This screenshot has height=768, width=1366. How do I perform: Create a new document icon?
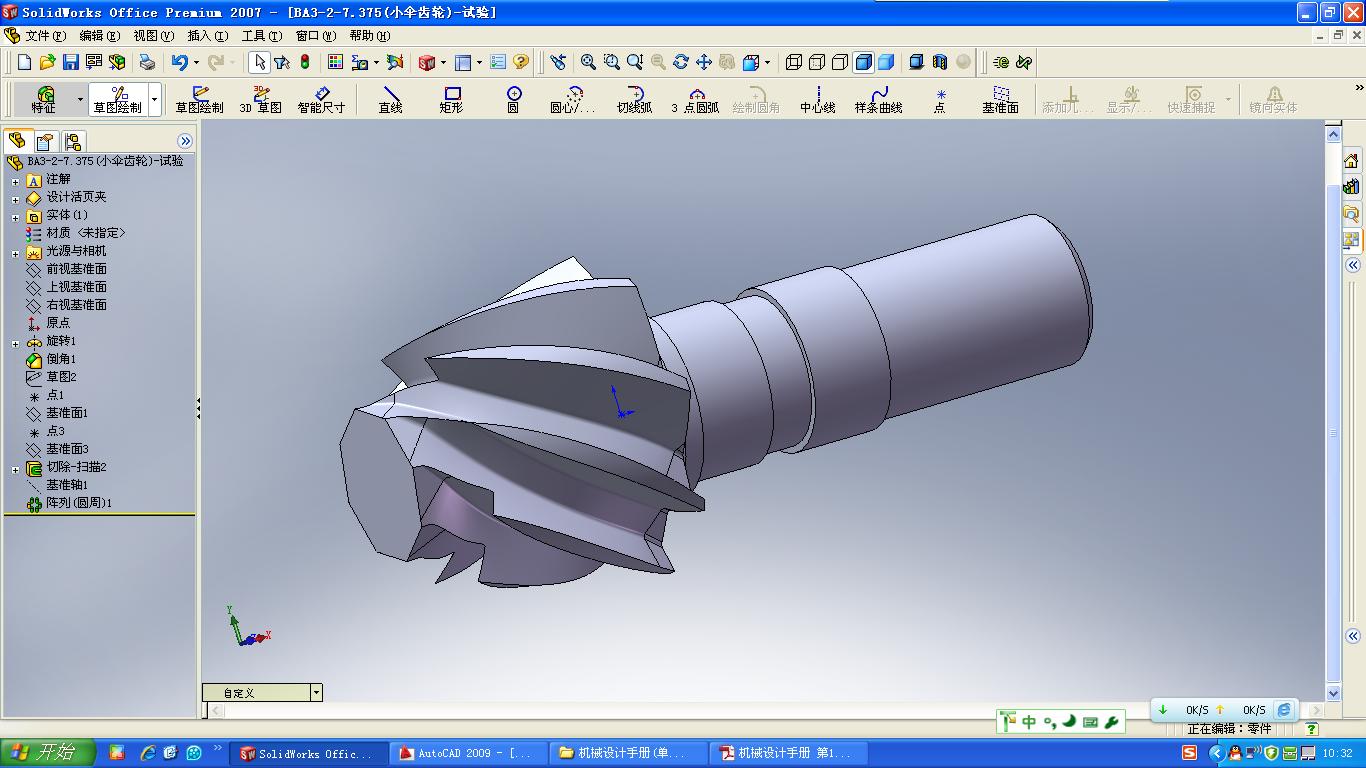tap(25, 62)
